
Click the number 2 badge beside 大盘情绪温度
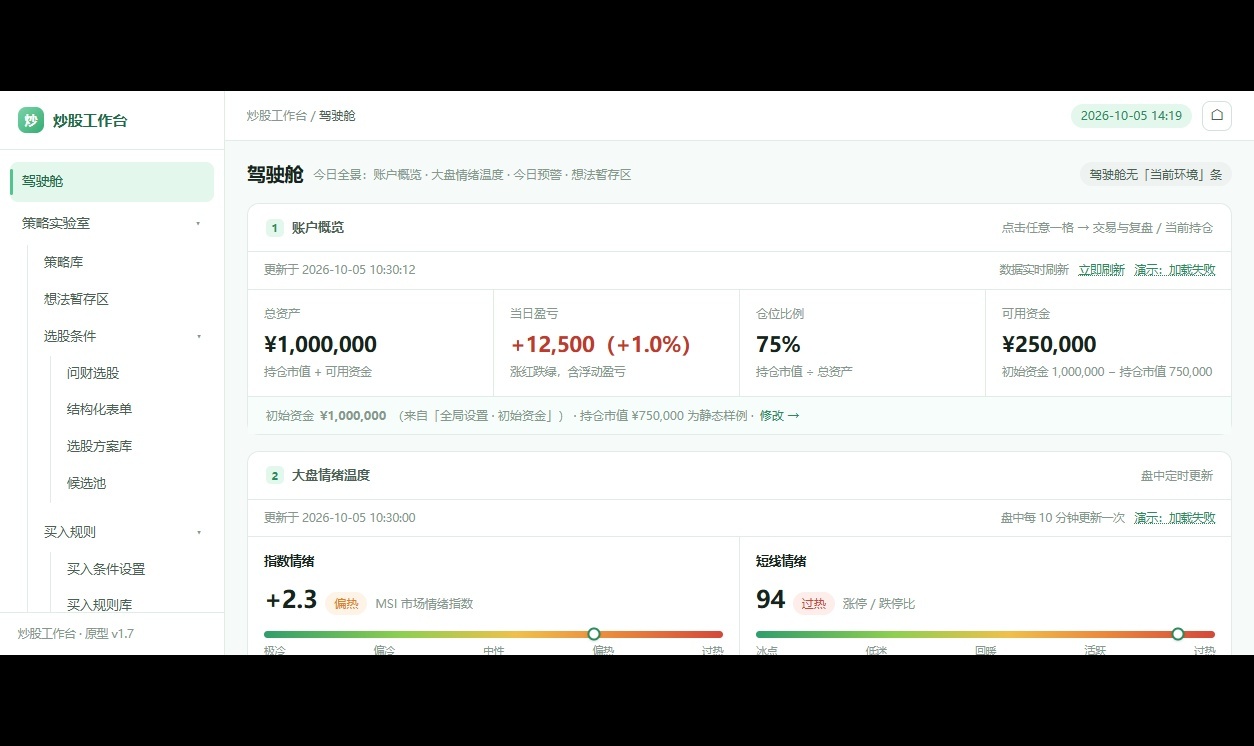275,476
